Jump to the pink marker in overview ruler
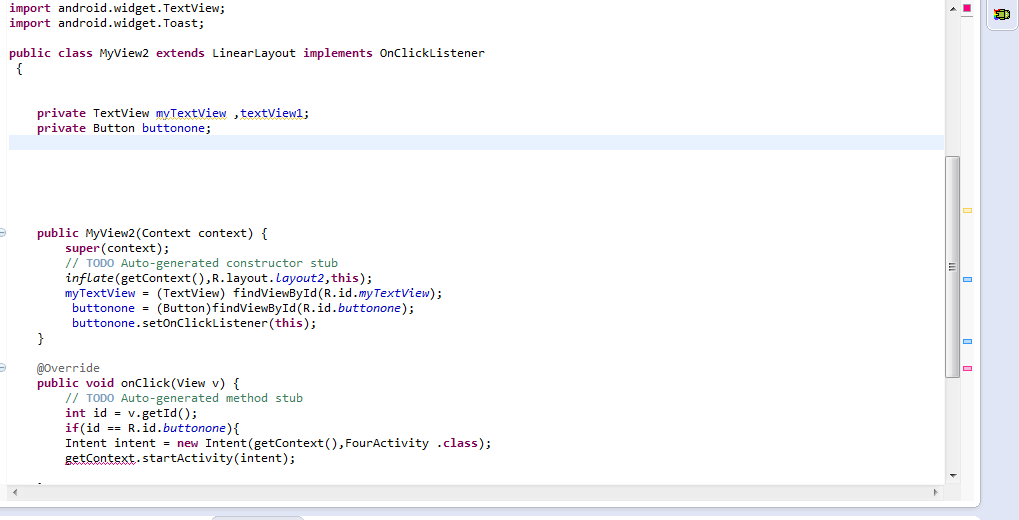 (x=967, y=369)
